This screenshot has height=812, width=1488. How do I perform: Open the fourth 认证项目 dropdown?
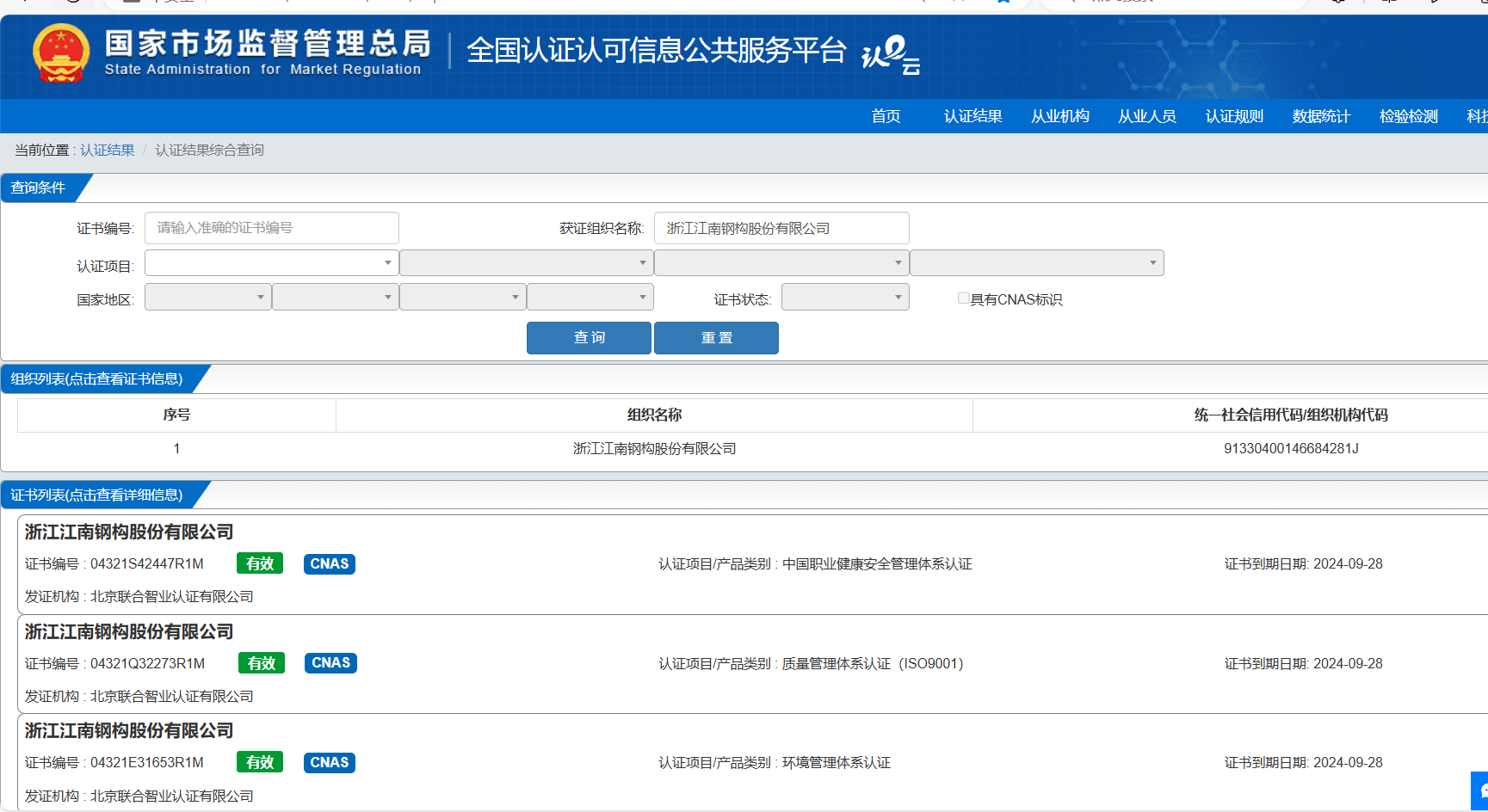tap(1036, 262)
